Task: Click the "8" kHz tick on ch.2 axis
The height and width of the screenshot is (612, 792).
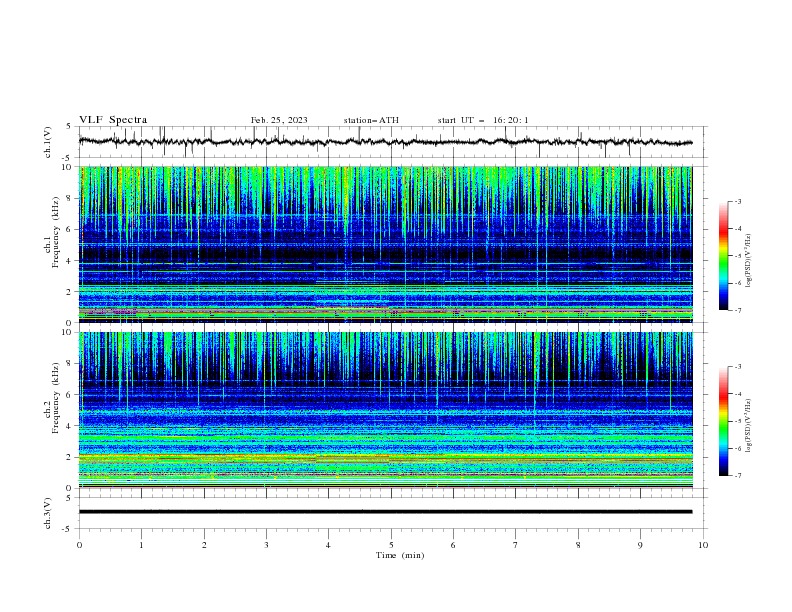Action: [71, 364]
